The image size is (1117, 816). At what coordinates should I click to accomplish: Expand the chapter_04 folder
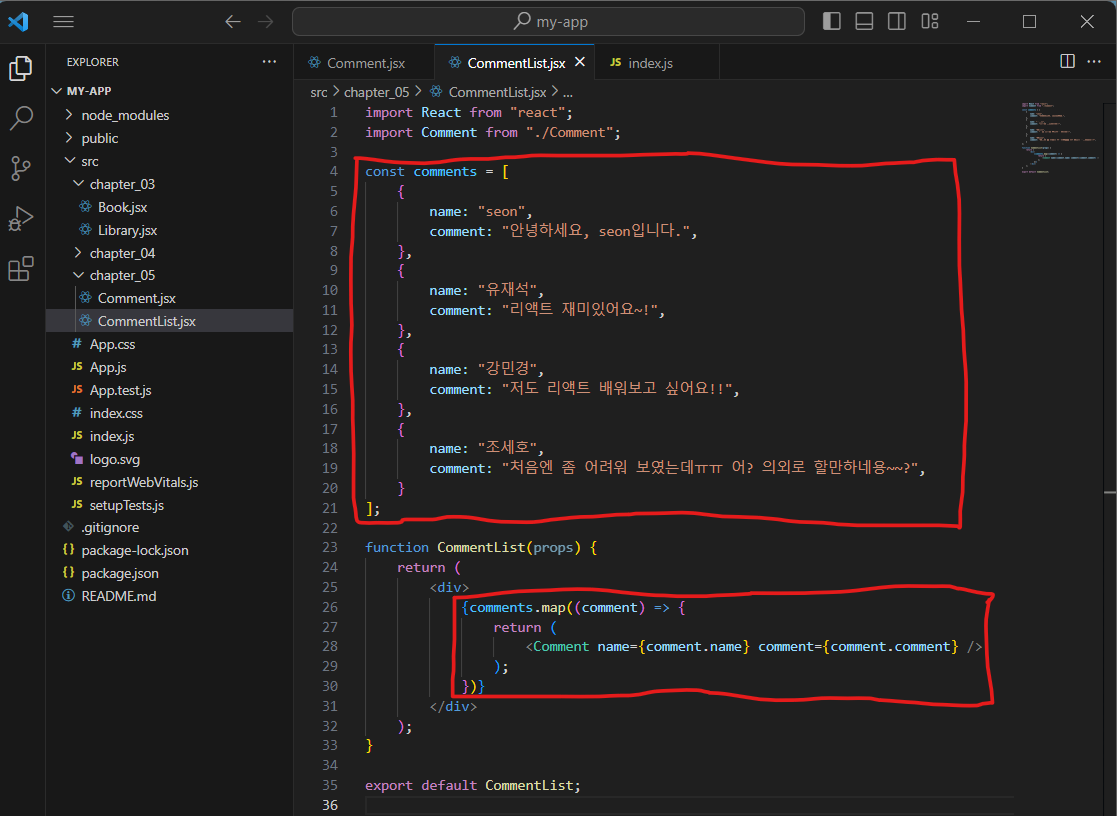coord(121,253)
